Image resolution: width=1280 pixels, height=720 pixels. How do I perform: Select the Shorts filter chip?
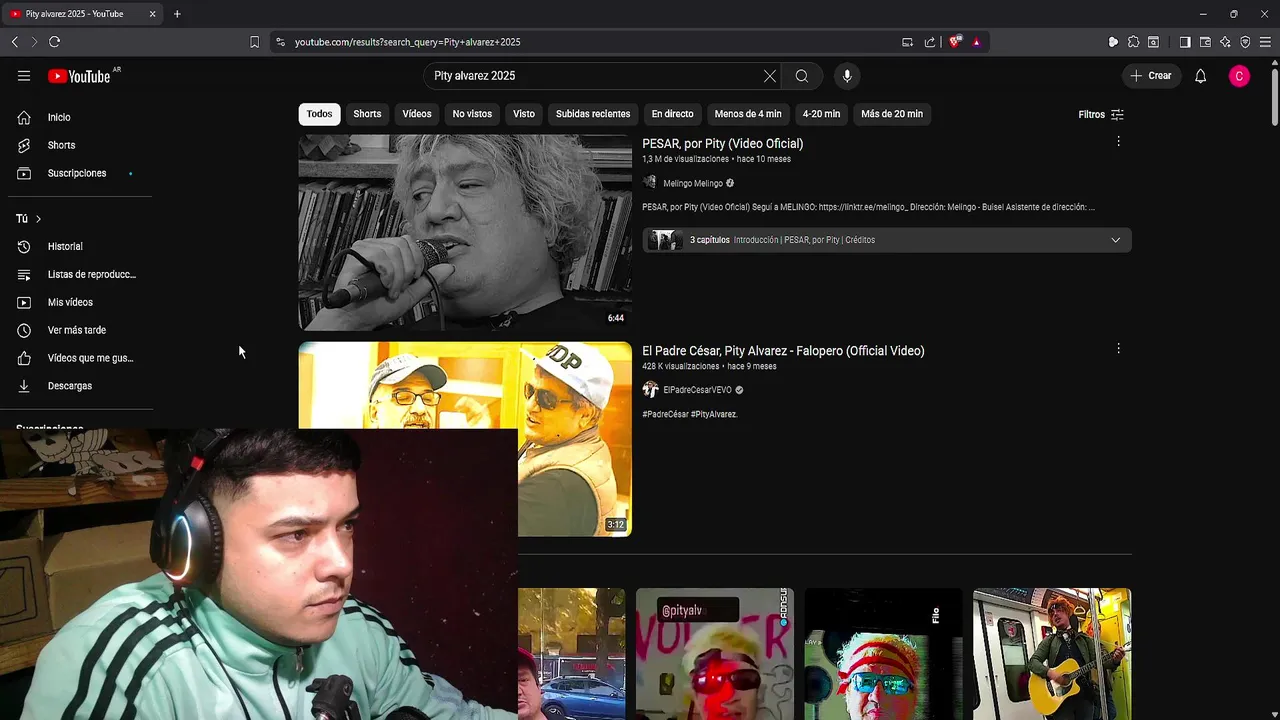pyautogui.click(x=367, y=114)
